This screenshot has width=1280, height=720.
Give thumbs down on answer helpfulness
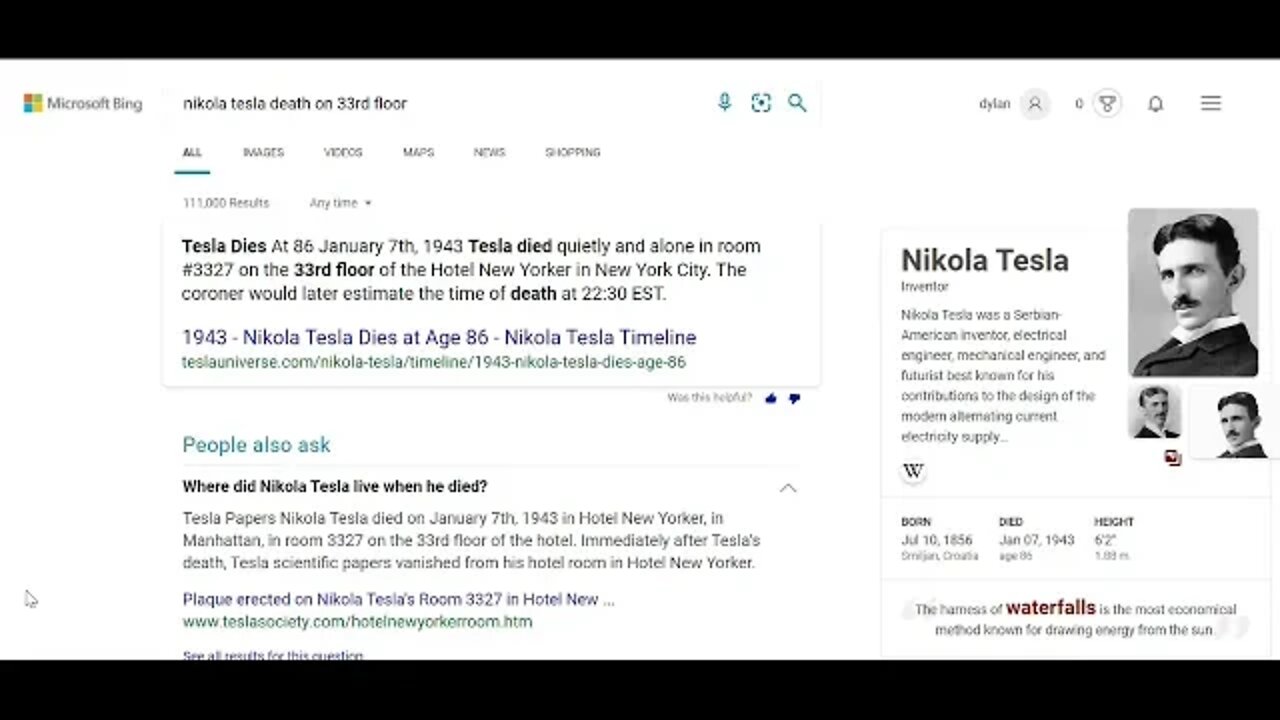795,398
